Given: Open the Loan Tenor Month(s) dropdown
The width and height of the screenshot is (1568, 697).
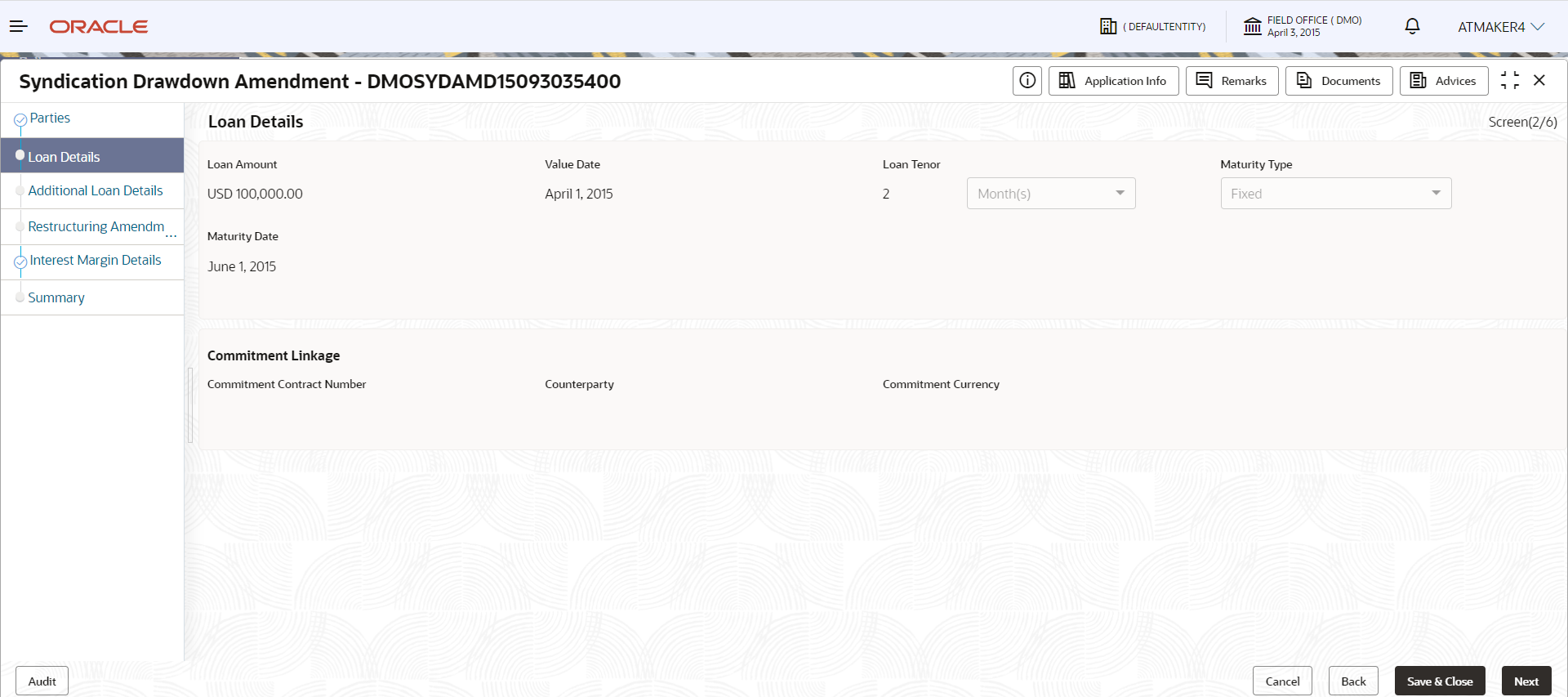Looking at the screenshot, I should pyautogui.click(x=1051, y=194).
